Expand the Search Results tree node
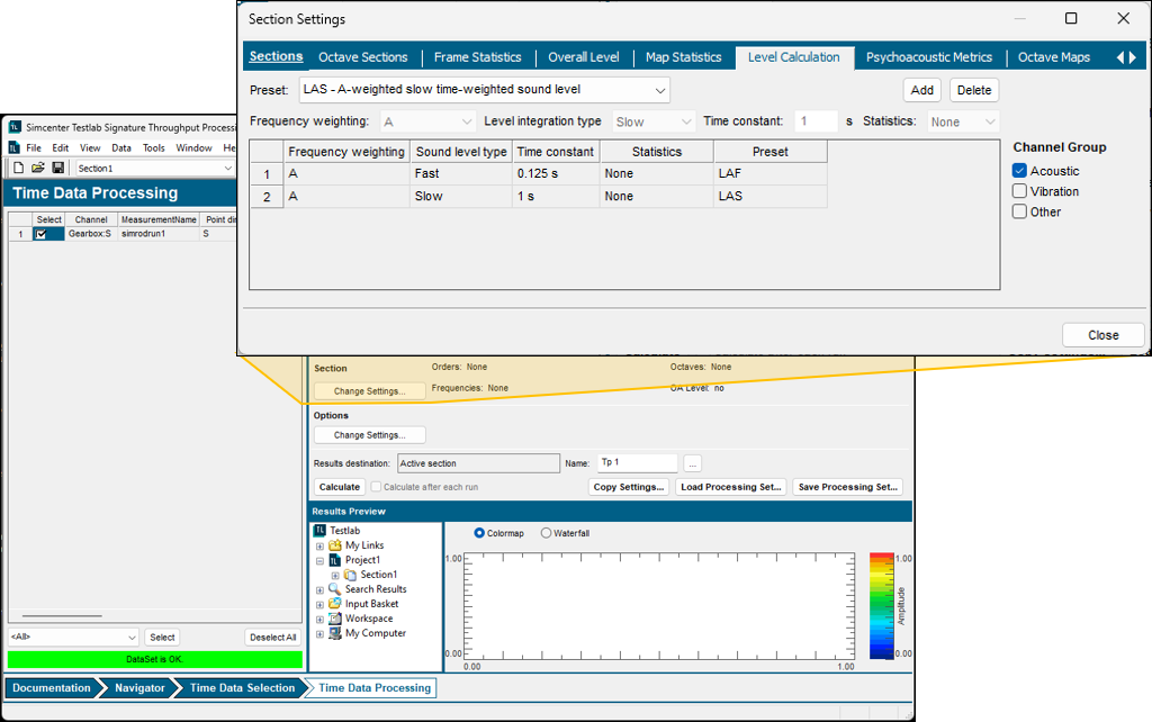This screenshot has height=722, width=1152. (320, 590)
